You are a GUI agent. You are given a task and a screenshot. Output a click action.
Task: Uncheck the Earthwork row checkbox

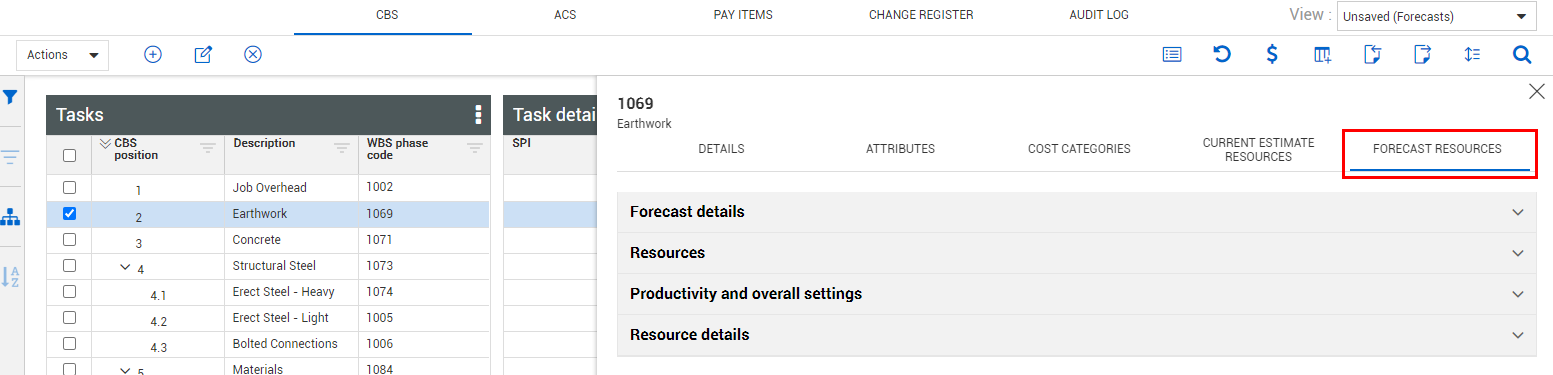pos(69,213)
